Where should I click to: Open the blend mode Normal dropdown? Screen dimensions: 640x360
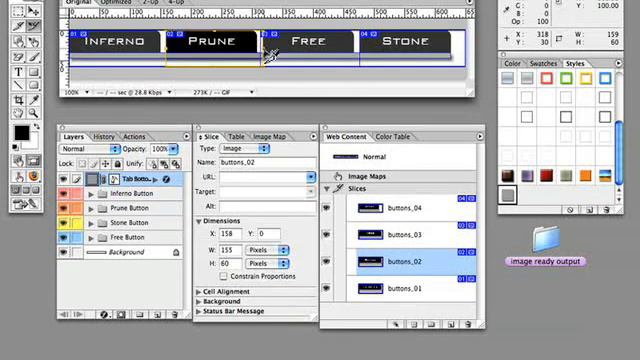[90, 149]
